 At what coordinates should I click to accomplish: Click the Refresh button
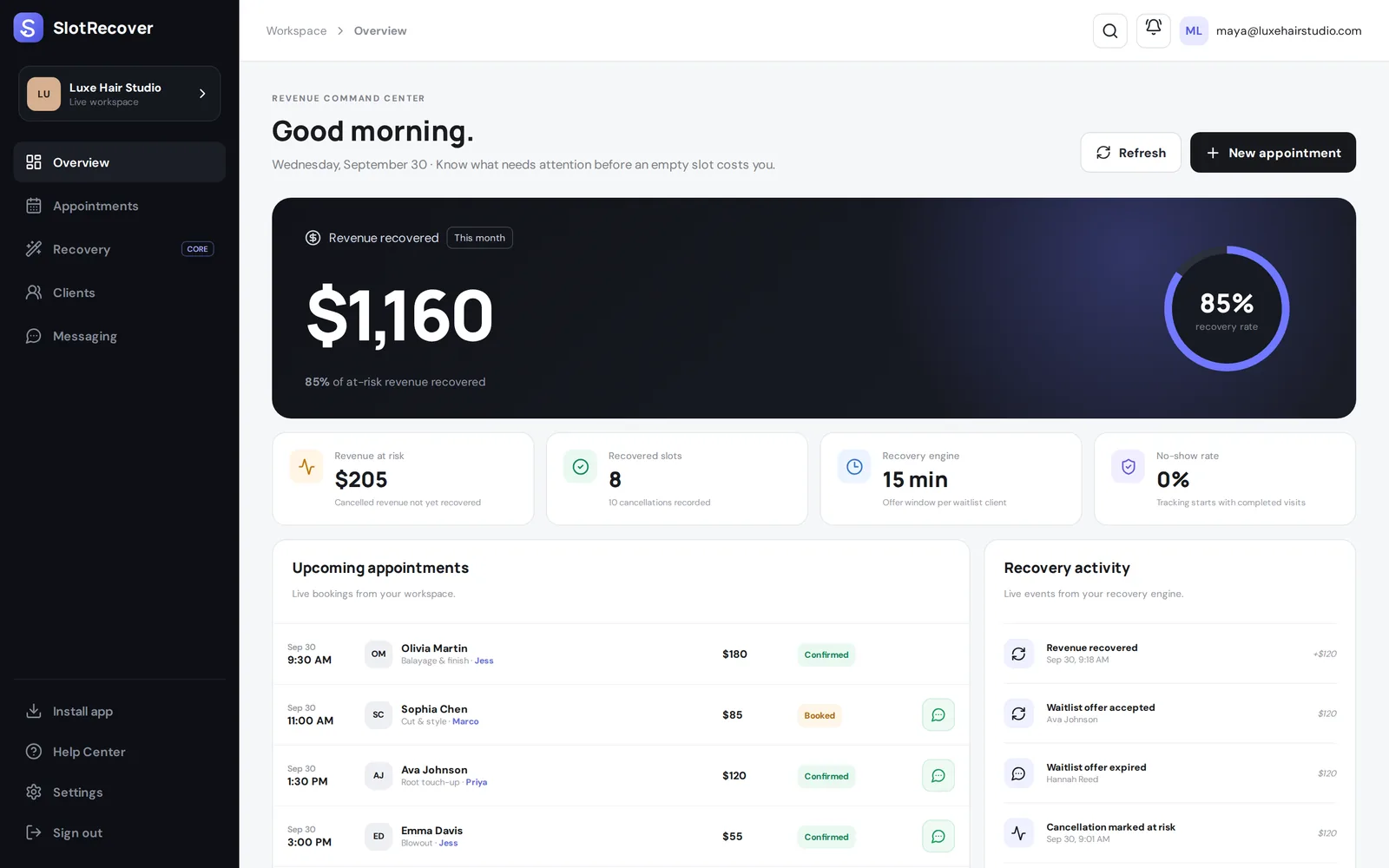click(x=1130, y=153)
